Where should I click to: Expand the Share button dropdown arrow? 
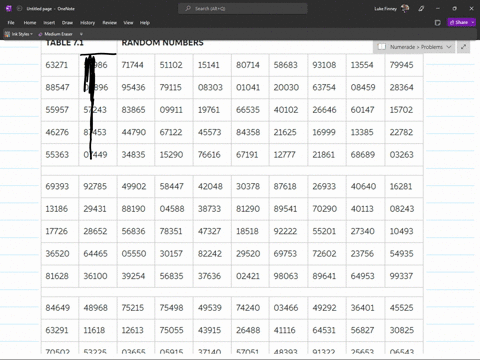(473, 22)
